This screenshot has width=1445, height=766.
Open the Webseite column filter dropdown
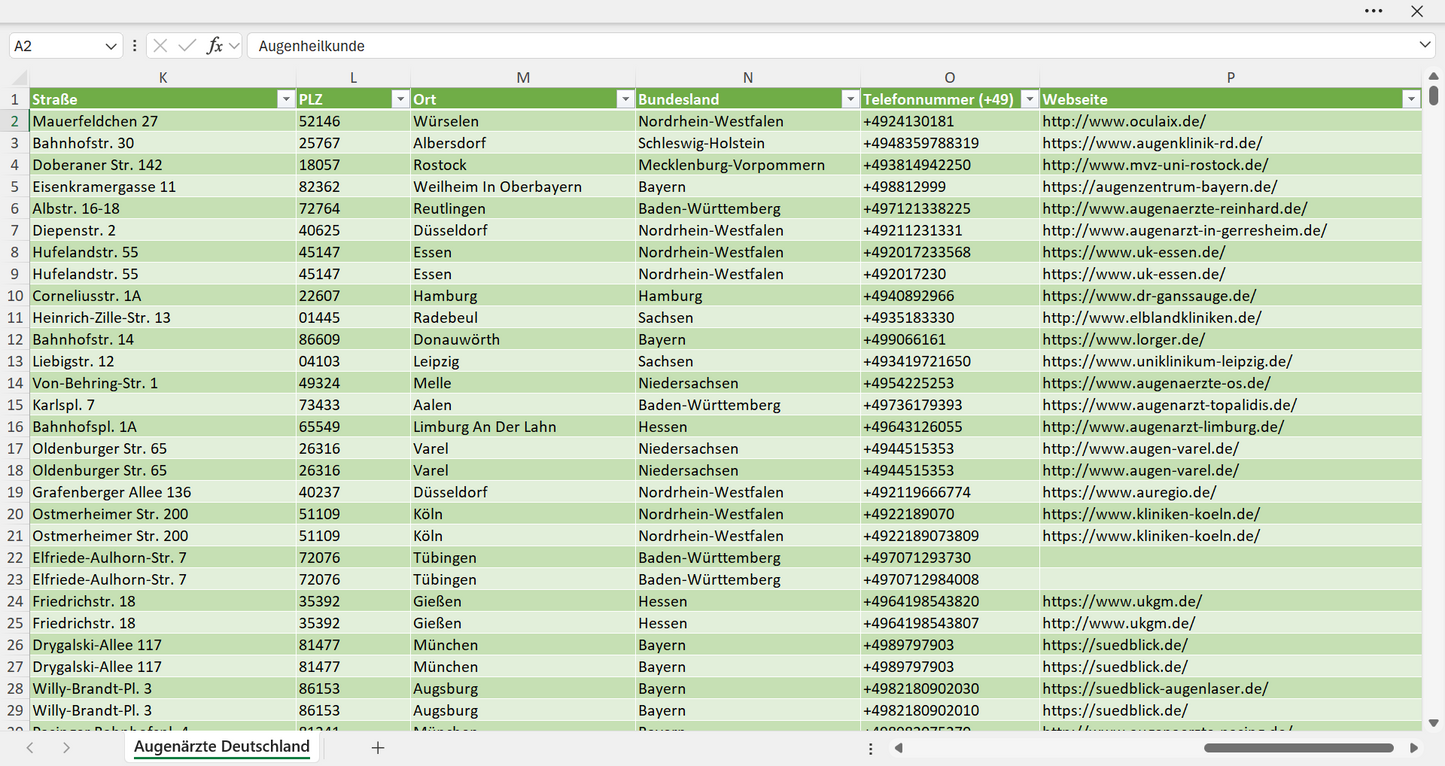point(1411,99)
